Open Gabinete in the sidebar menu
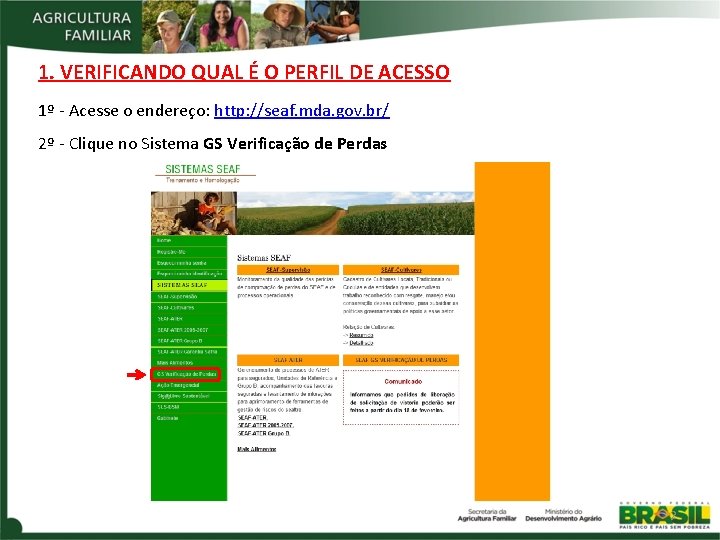 click(x=167, y=418)
